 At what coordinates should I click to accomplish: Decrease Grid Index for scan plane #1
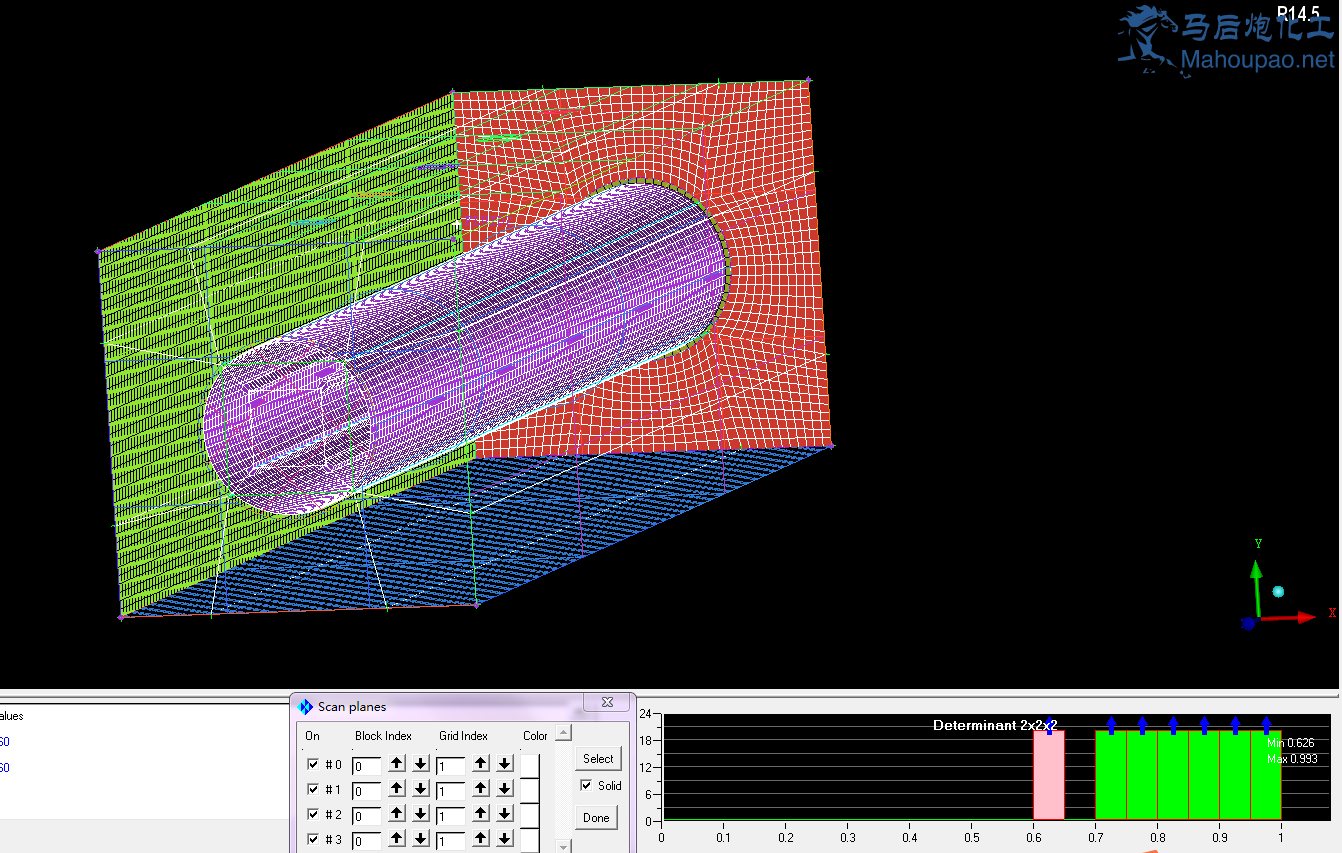tap(504, 789)
